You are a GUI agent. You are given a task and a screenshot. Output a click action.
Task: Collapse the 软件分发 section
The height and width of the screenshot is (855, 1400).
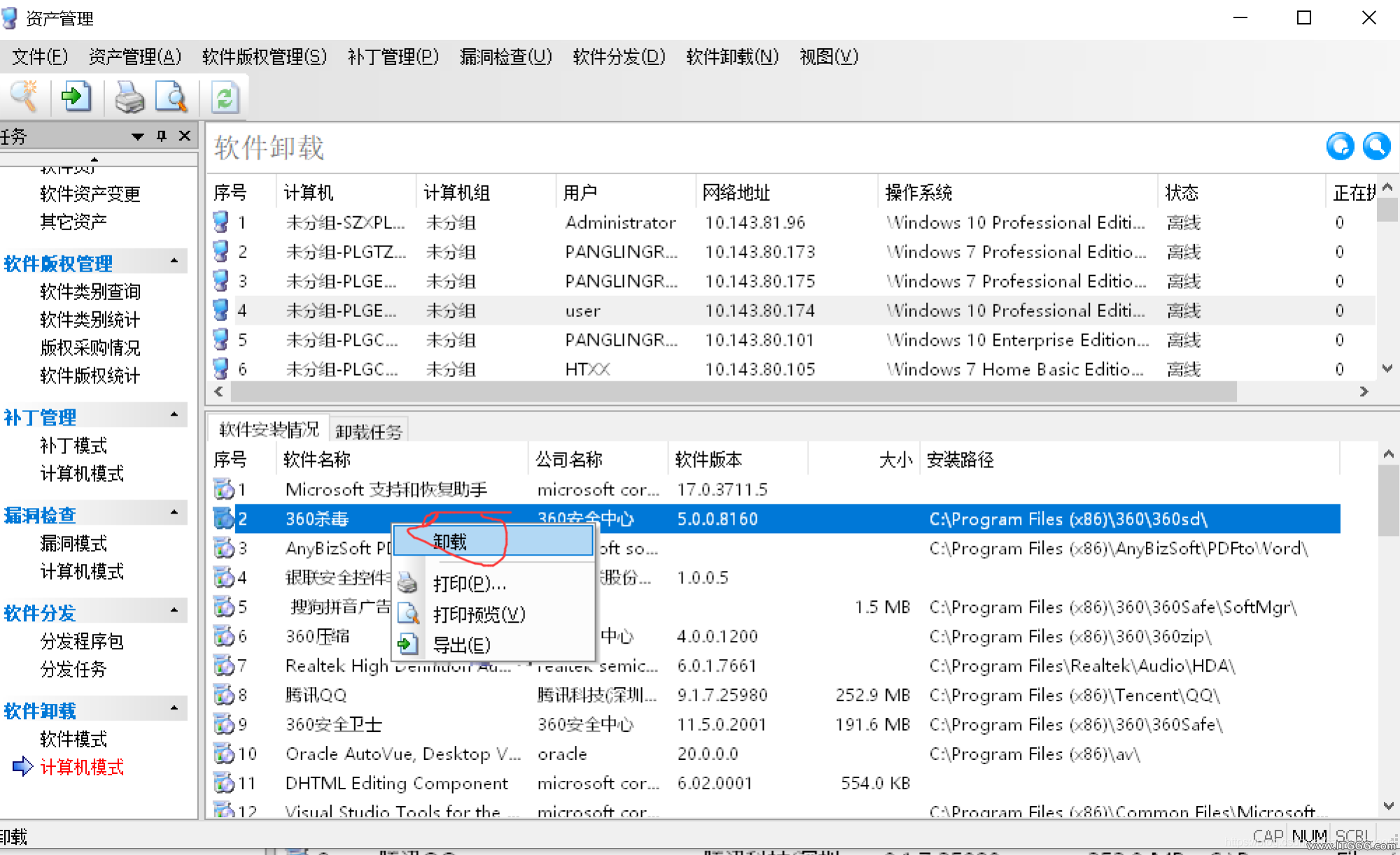pos(174,611)
